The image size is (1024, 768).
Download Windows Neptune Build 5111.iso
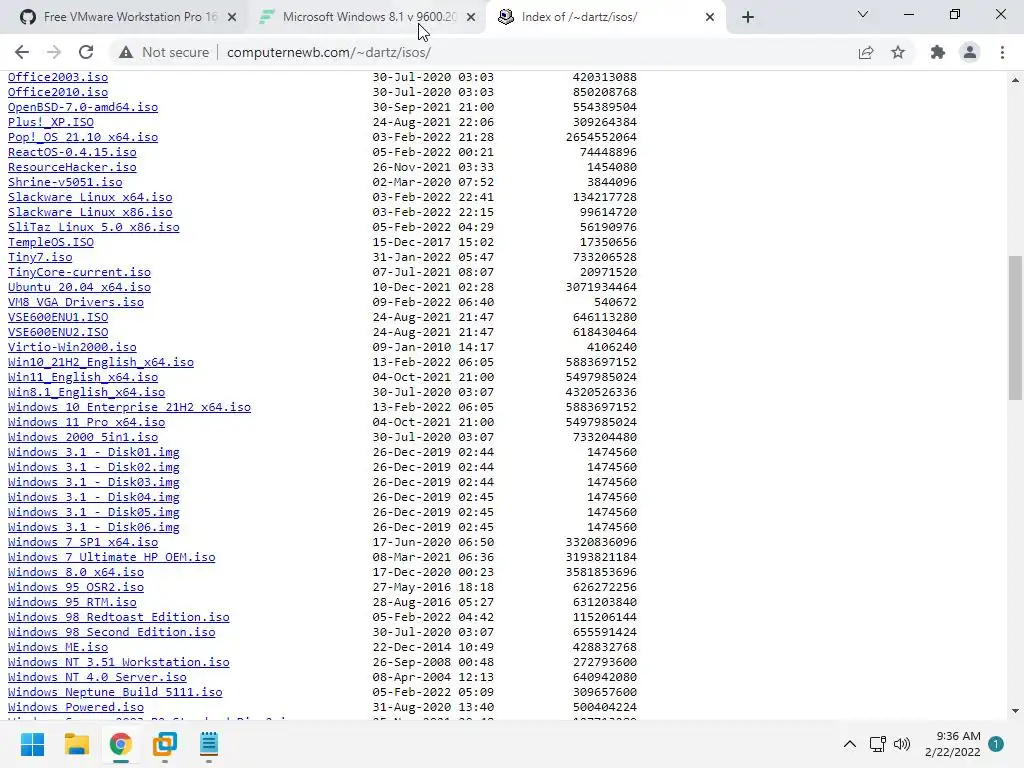pyautogui.click(x=115, y=693)
